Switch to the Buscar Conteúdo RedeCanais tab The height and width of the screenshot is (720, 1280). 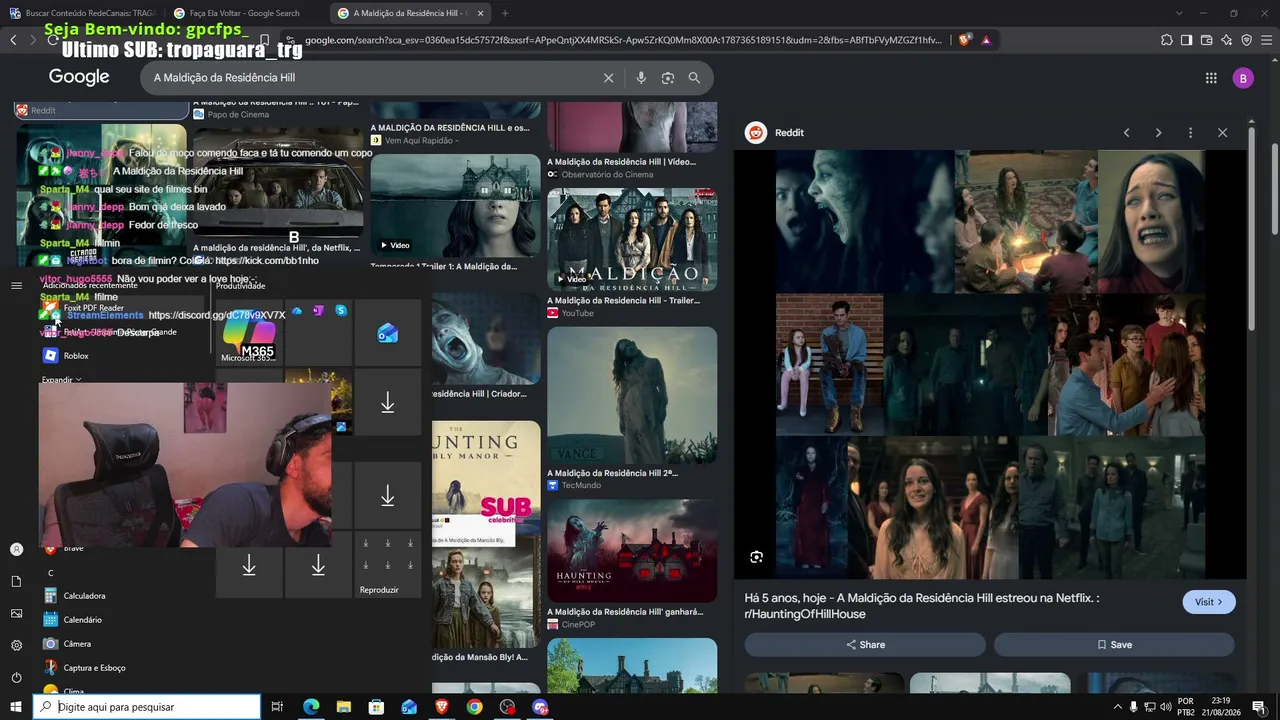click(82, 13)
